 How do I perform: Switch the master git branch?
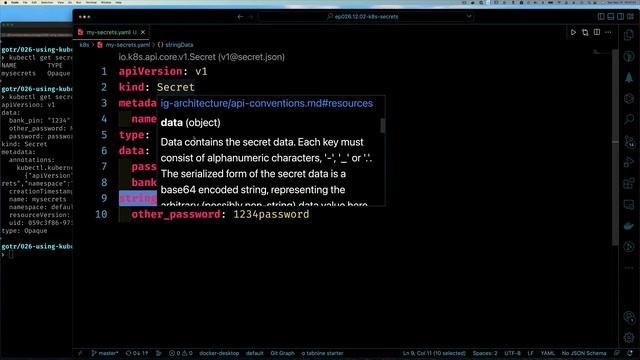point(105,353)
